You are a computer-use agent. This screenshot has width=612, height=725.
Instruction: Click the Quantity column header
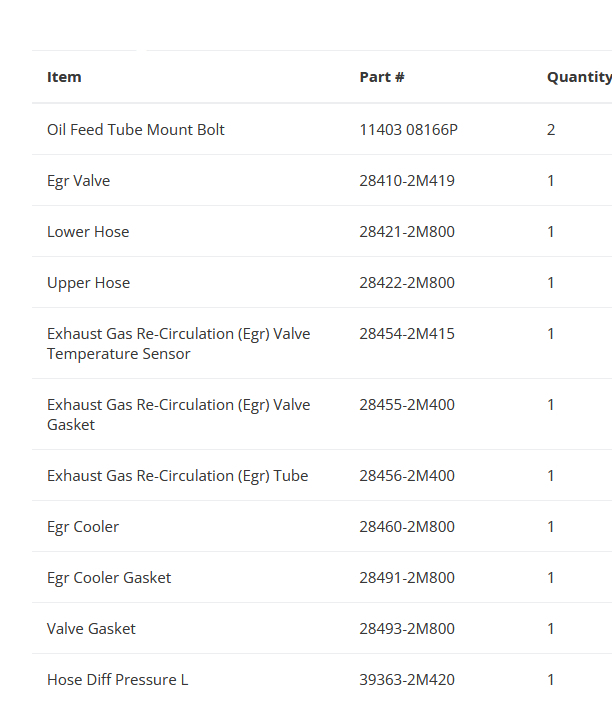click(578, 77)
